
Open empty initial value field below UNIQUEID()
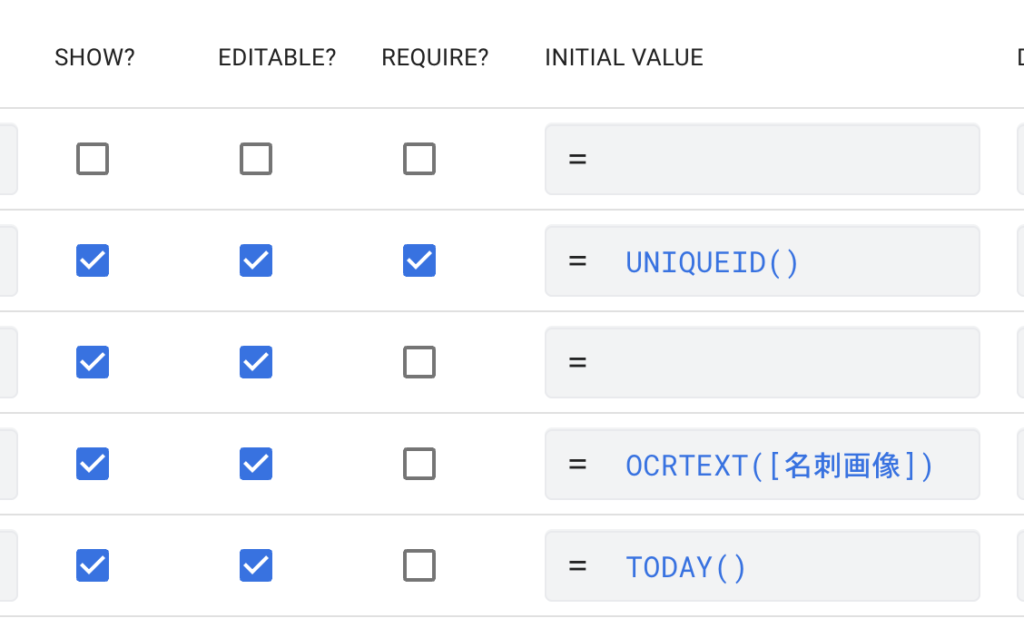point(762,363)
